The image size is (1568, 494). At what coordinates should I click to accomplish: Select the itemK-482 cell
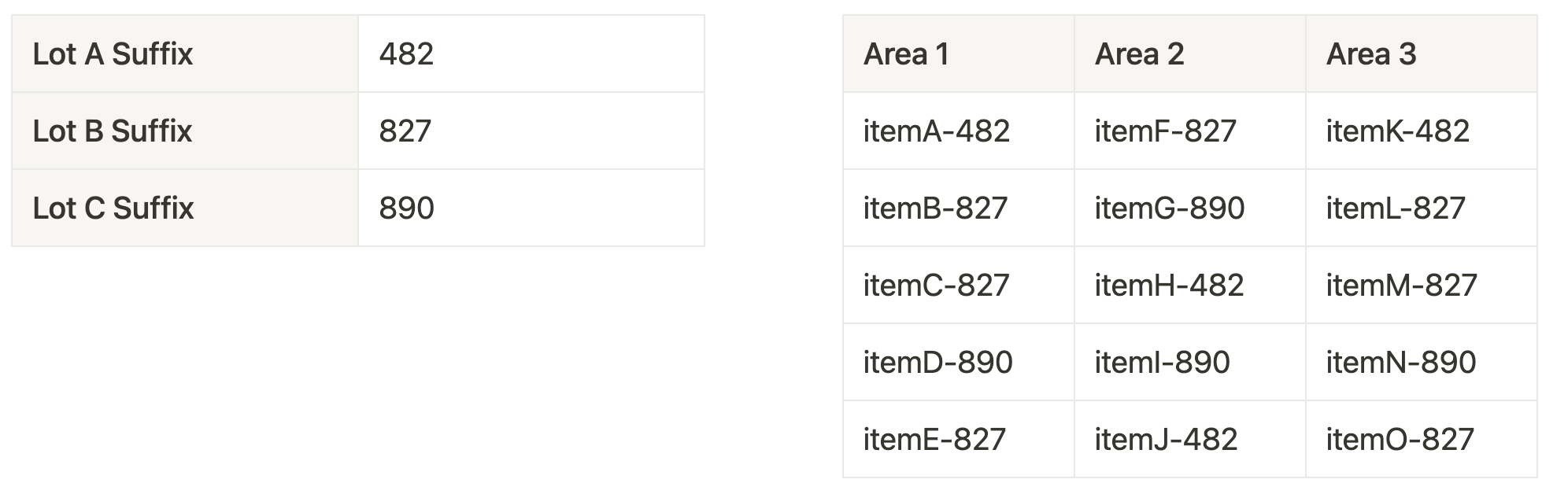(1422, 131)
